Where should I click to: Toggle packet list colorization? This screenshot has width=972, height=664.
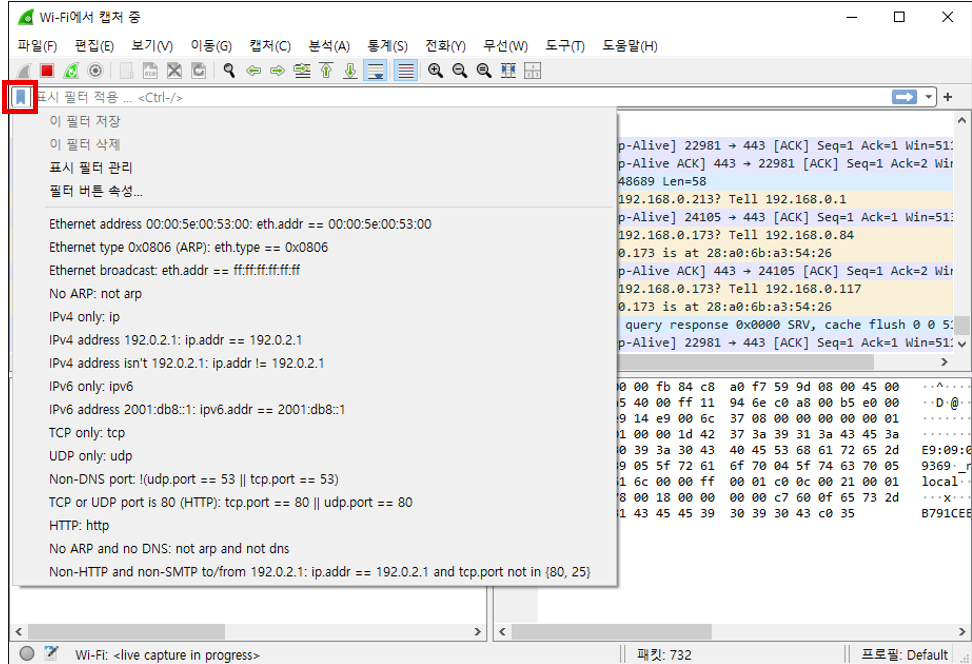[405, 71]
